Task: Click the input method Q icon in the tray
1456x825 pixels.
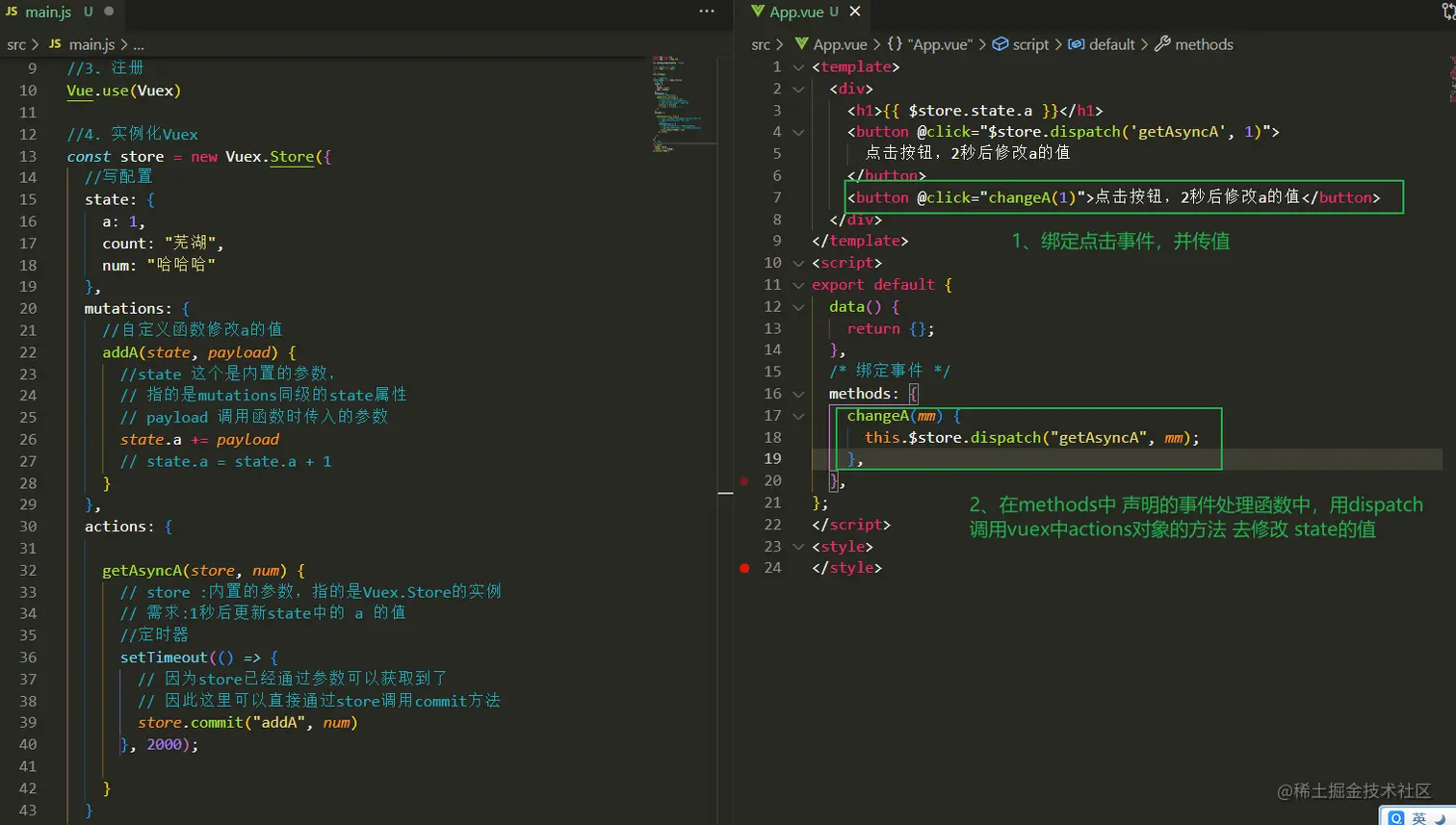Action: click(x=1396, y=817)
